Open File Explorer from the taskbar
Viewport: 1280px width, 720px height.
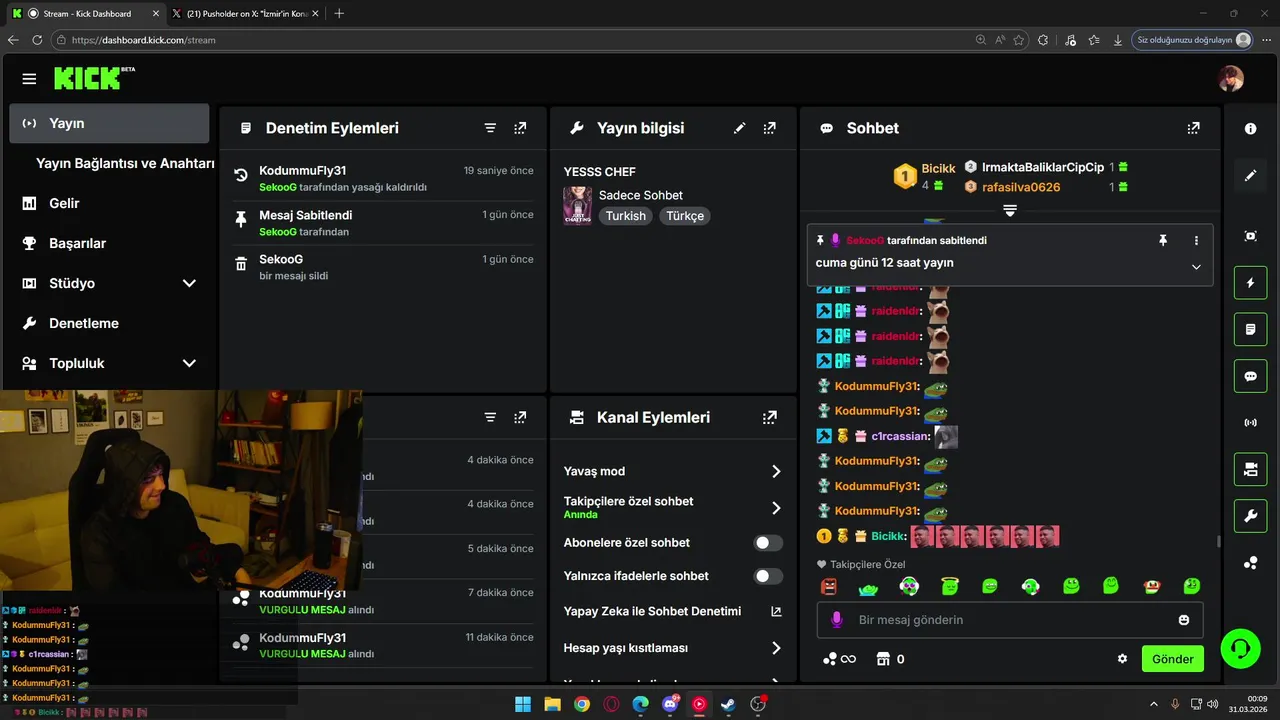(552, 704)
